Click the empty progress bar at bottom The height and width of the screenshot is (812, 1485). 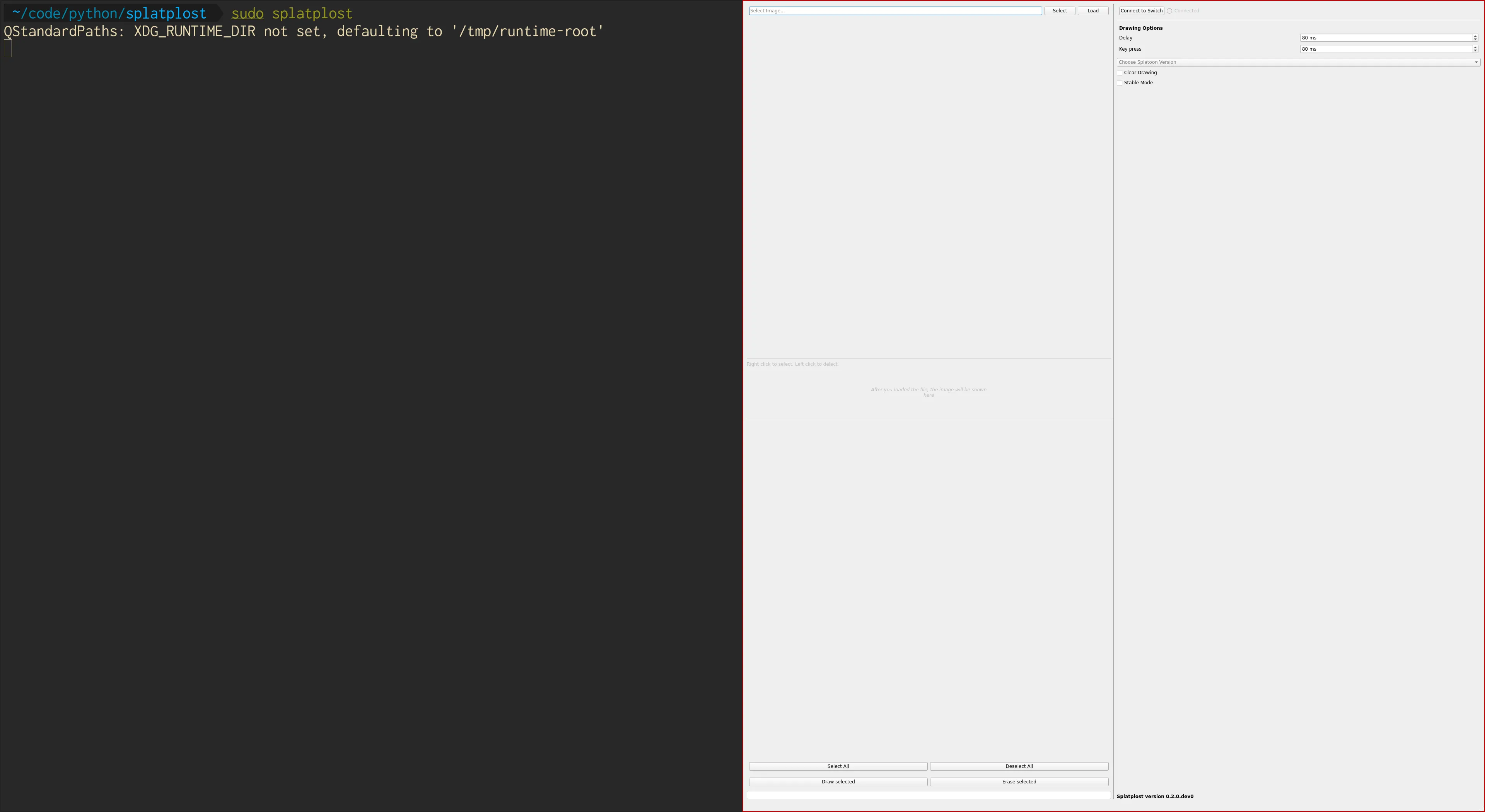click(x=928, y=795)
